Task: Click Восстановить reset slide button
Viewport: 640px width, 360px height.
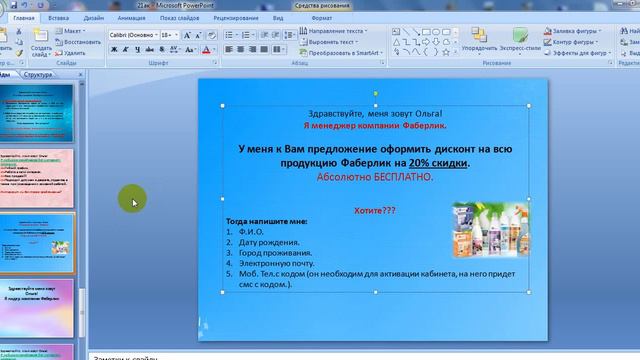Action: coord(78,42)
